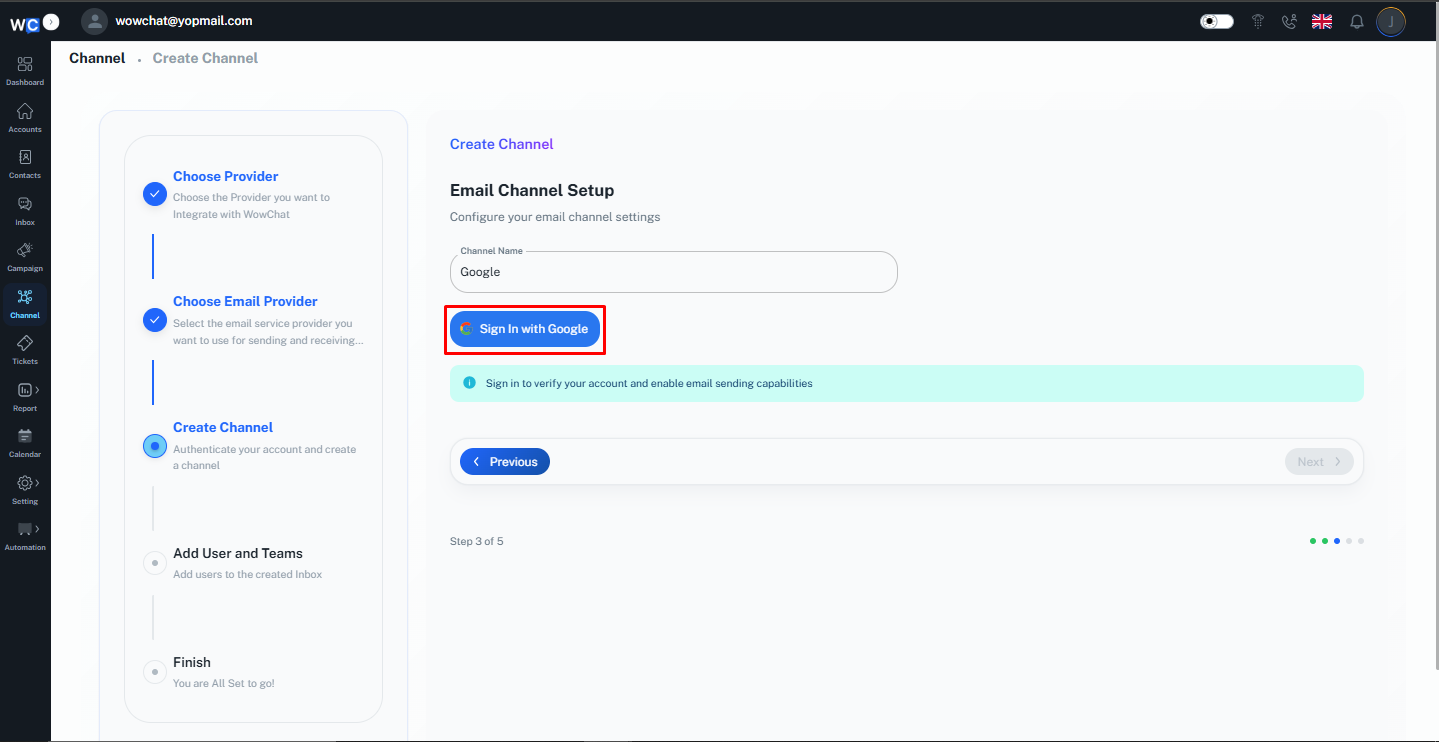Image resolution: width=1439 pixels, height=742 pixels.
Task: Go back with the Previous button
Action: tap(505, 462)
